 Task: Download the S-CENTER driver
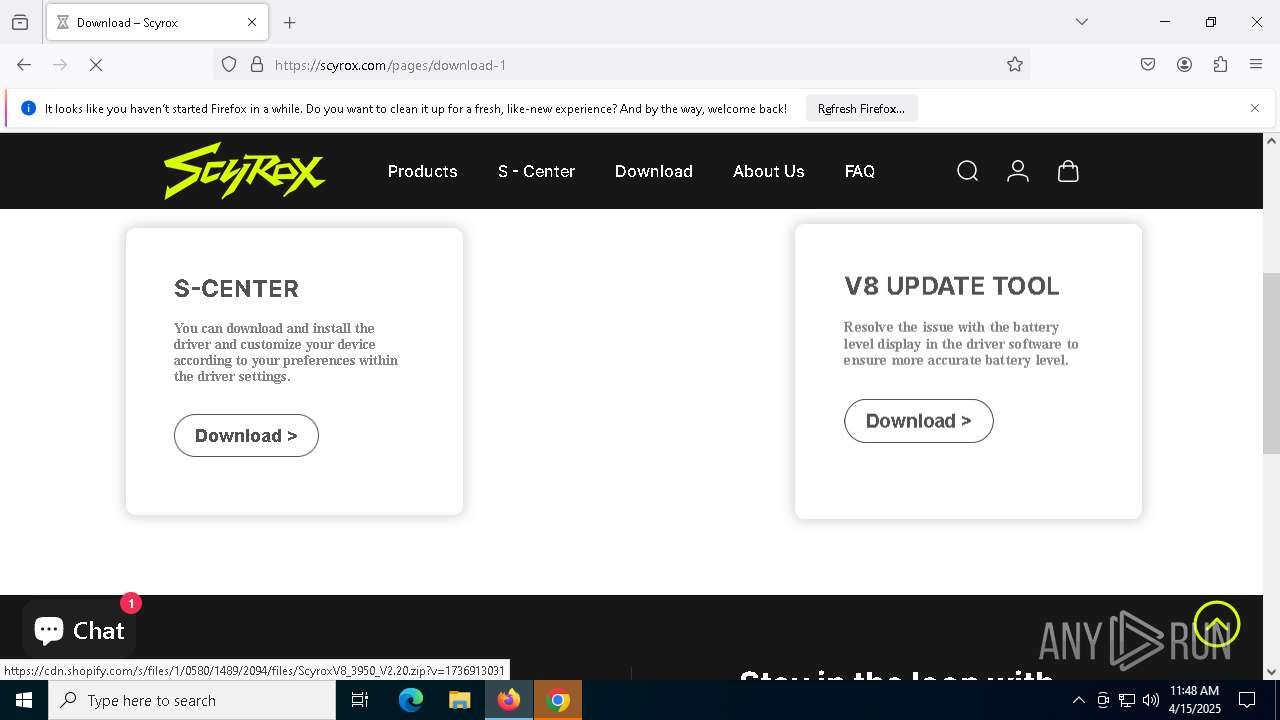tap(246, 436)
